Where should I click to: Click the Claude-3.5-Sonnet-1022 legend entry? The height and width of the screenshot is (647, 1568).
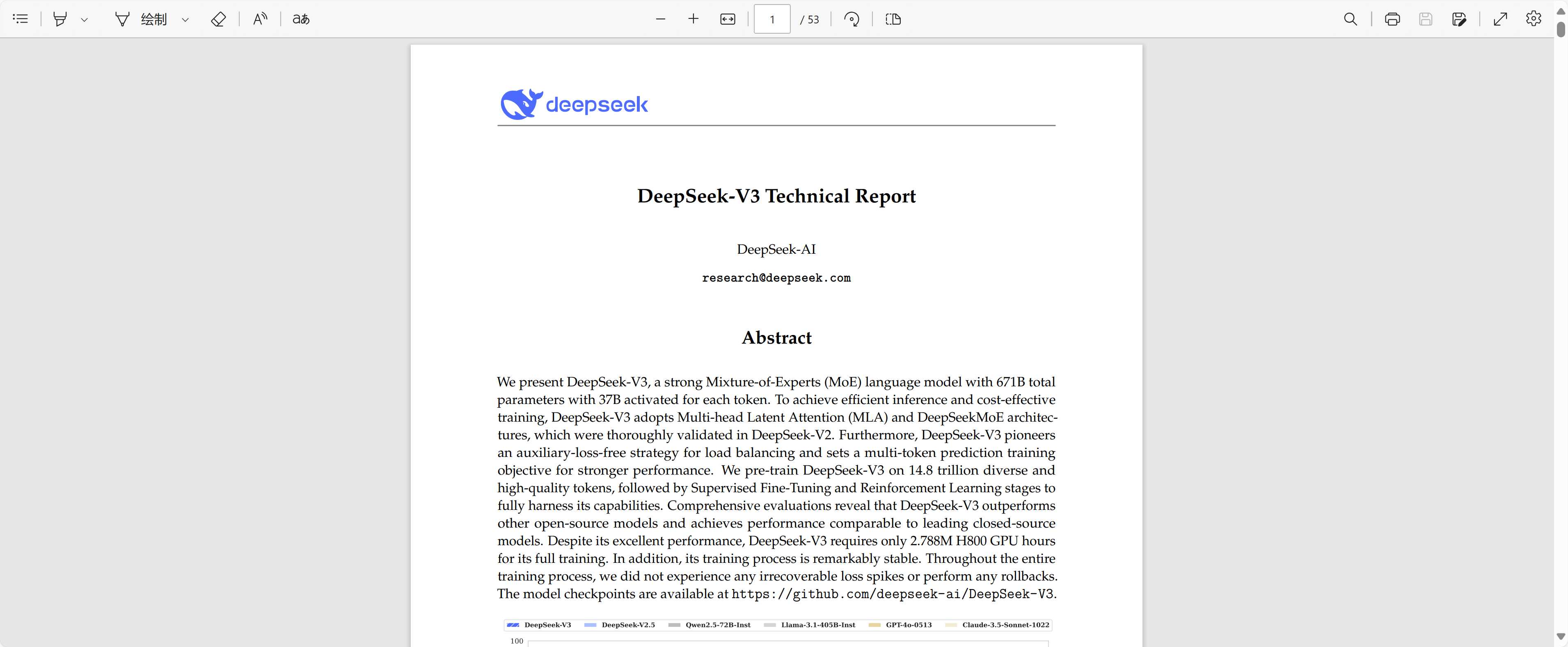coord(997,625)
